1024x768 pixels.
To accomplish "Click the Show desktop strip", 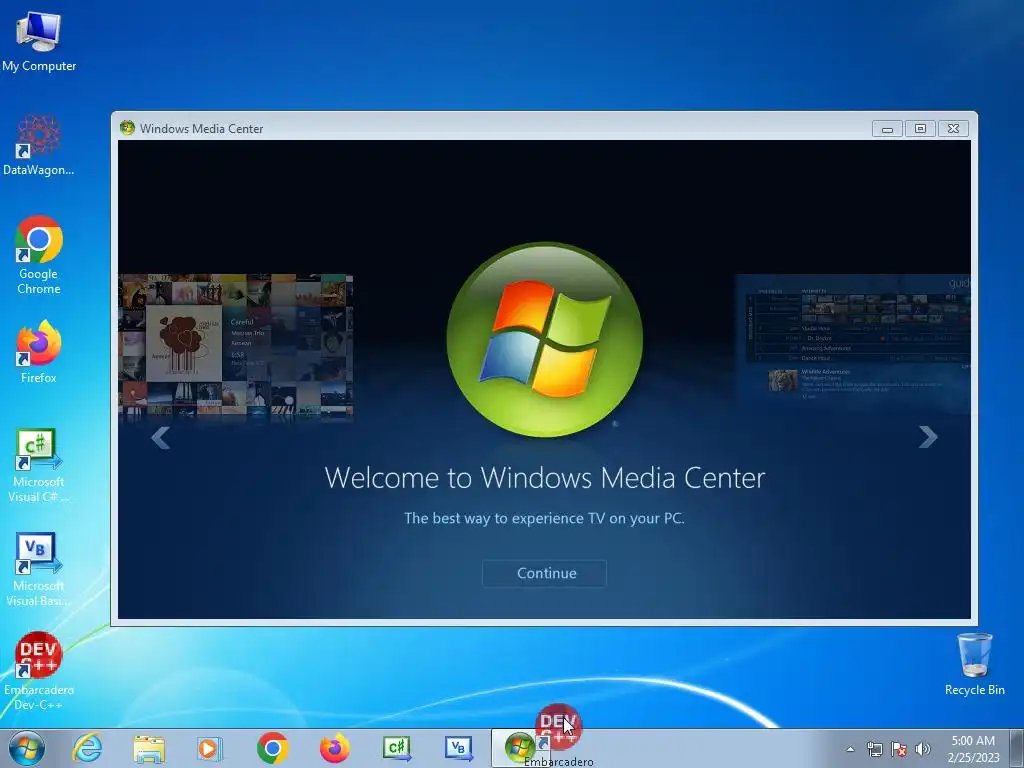I will point(1018,749).
